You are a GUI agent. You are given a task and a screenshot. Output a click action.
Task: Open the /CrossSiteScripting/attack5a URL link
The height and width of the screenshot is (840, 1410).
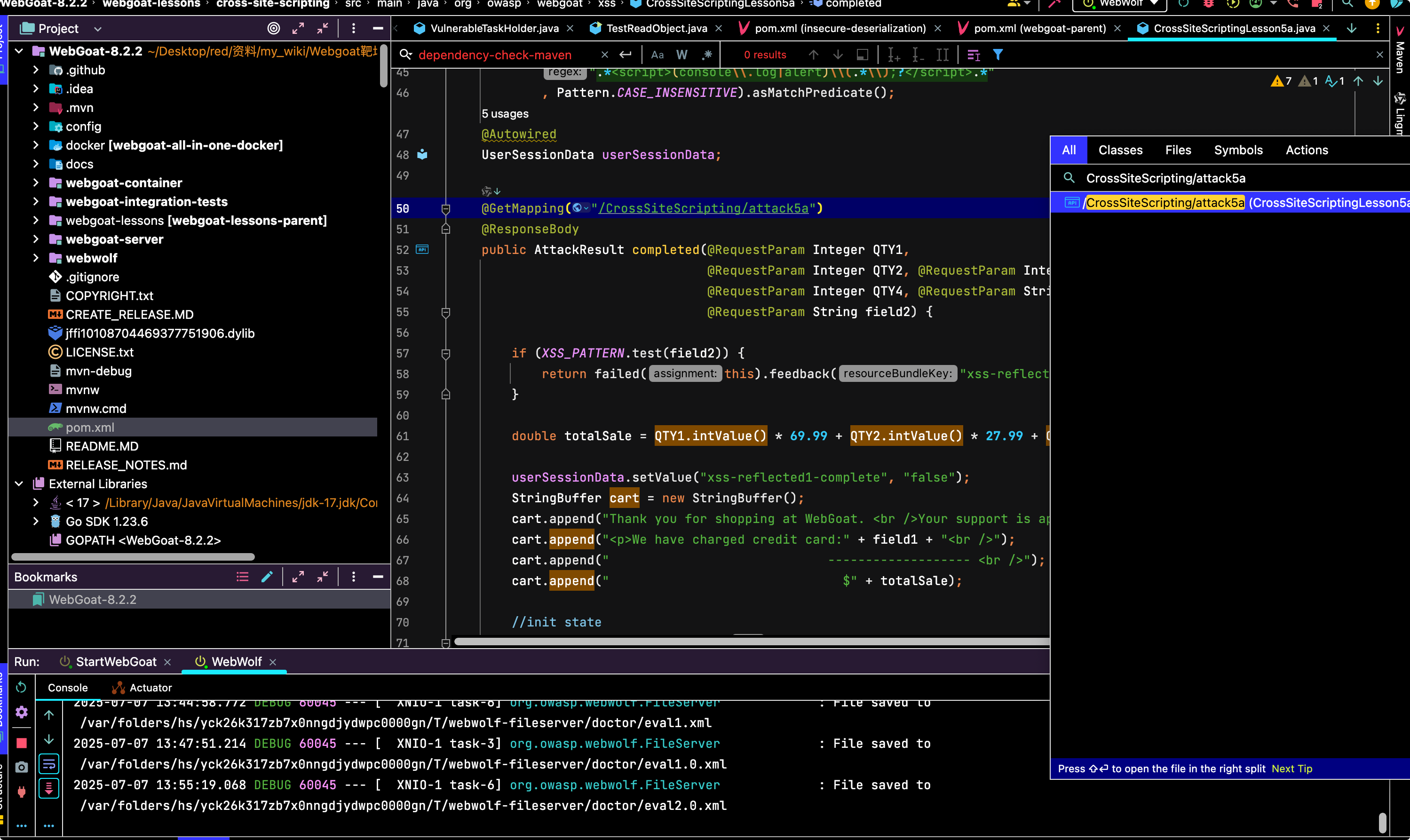704,208
